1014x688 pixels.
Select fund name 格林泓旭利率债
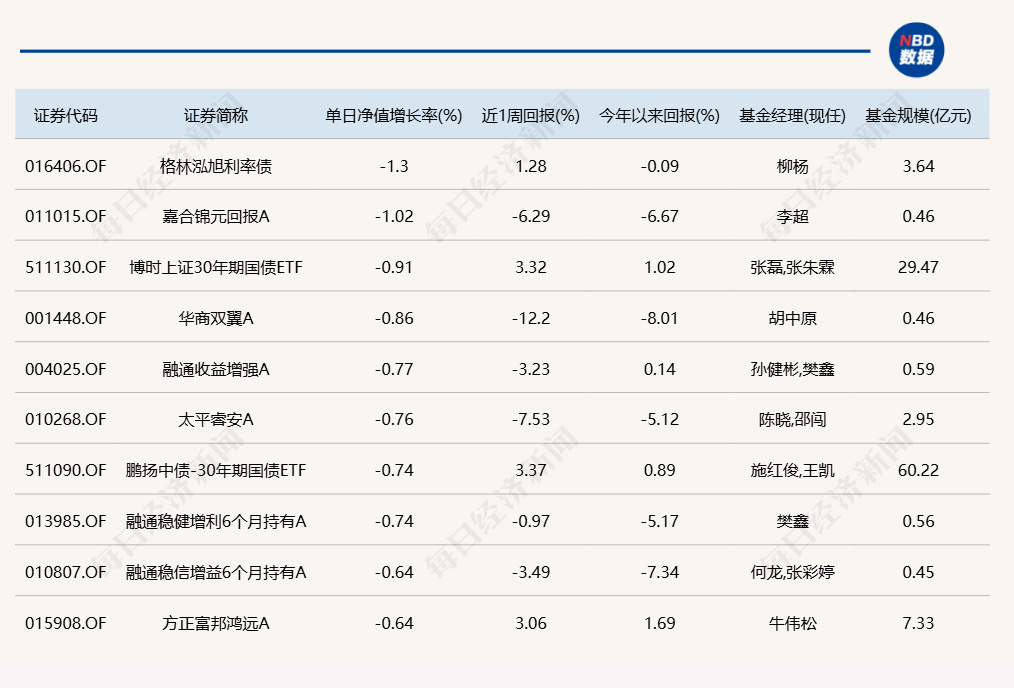215,166
